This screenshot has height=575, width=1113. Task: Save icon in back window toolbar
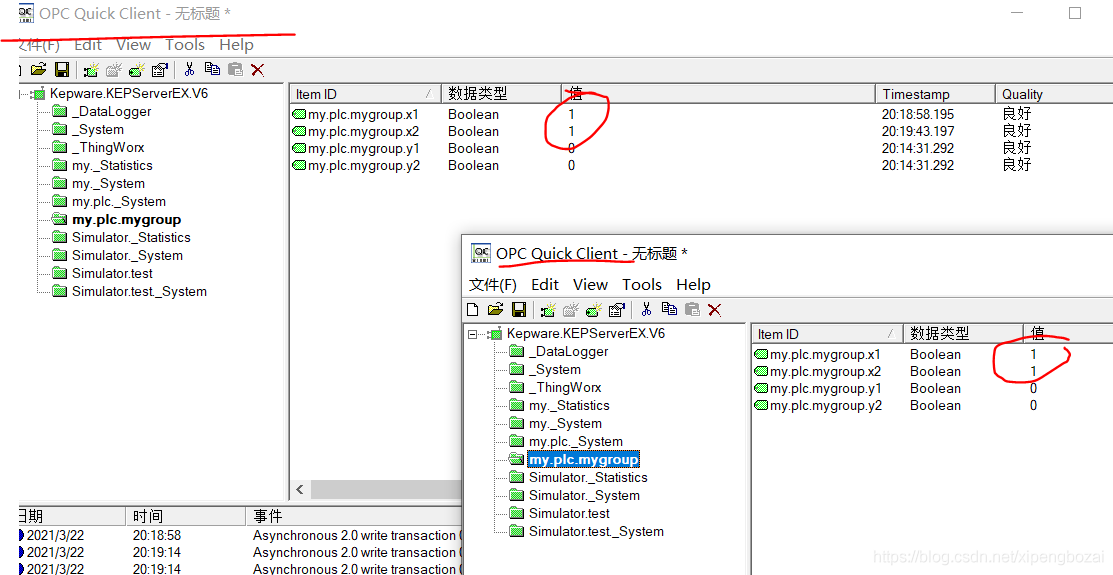[x=62, y=69]
